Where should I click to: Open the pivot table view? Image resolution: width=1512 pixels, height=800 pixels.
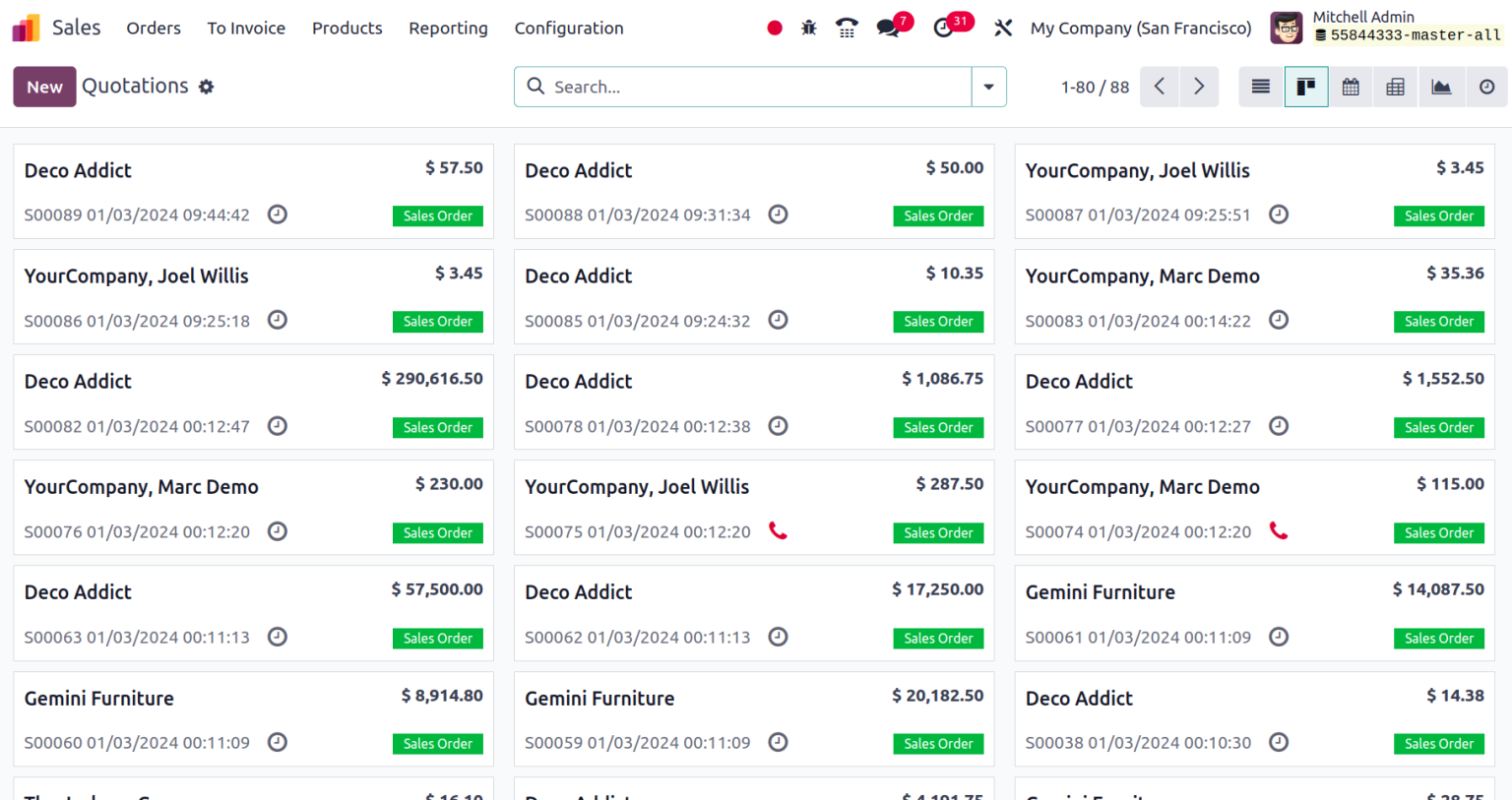click(x=1395, y=87)
